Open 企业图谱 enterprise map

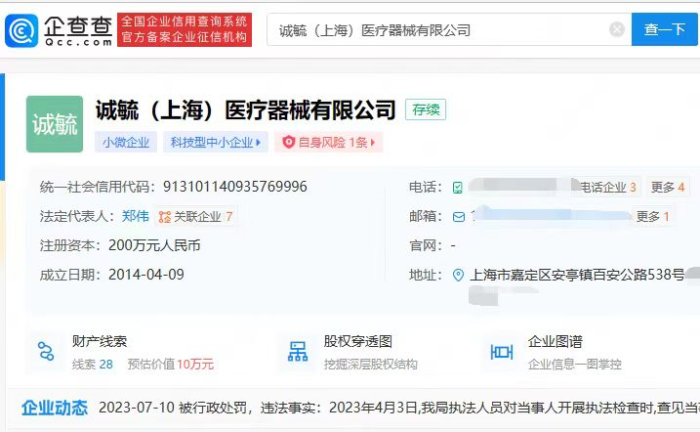555,342
